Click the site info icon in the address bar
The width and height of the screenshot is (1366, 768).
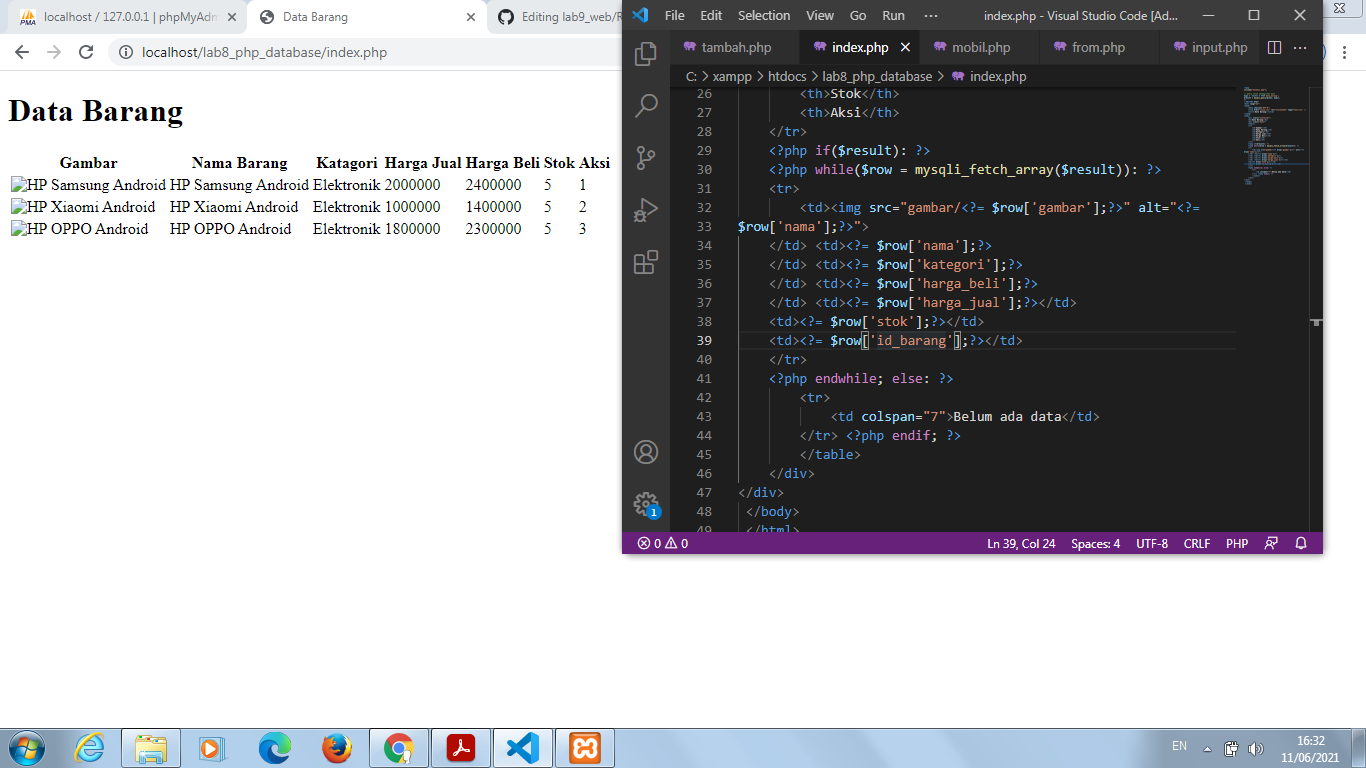click(x=126, y=52)
